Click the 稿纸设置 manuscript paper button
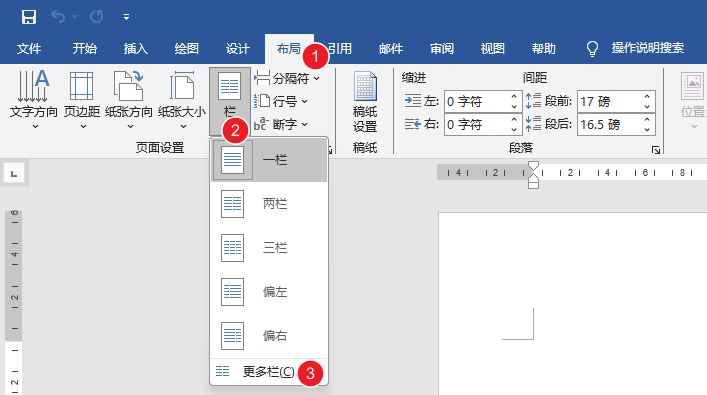 365,102
